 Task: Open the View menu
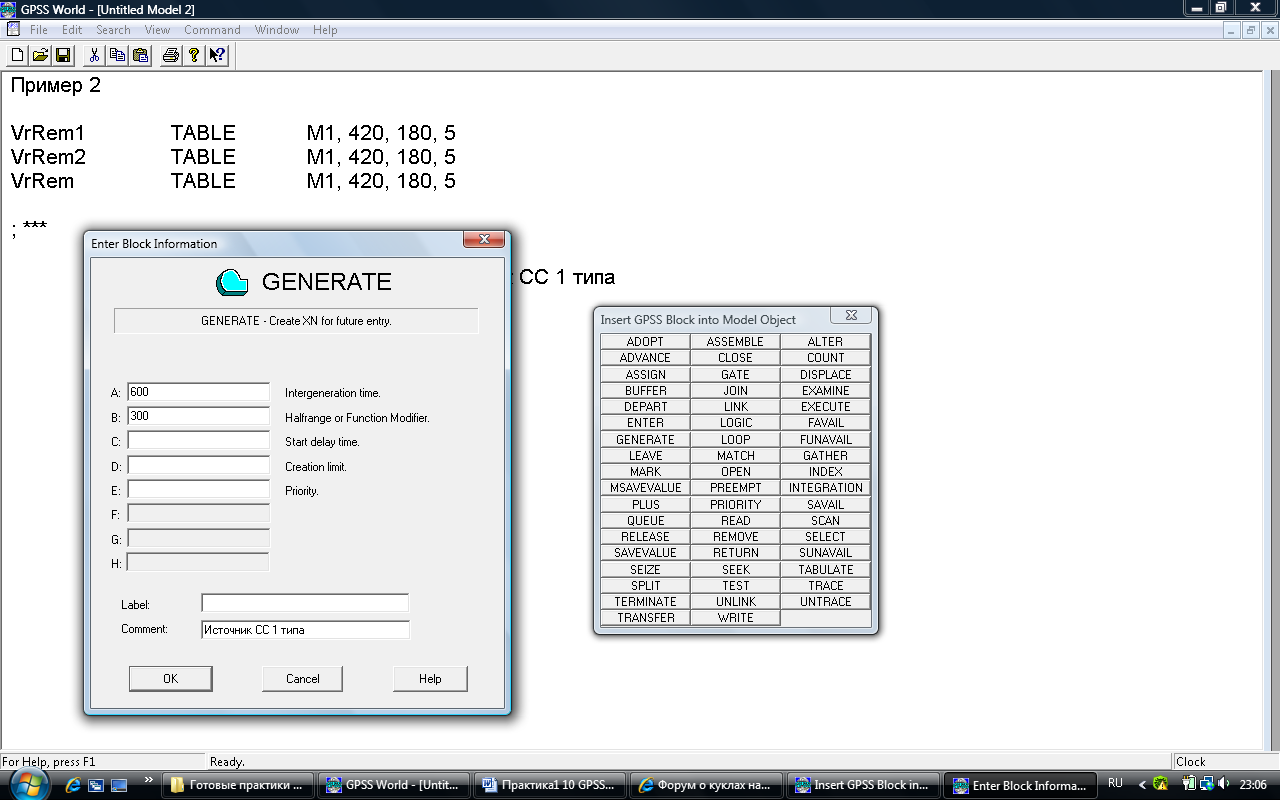[x=157, y=30]
